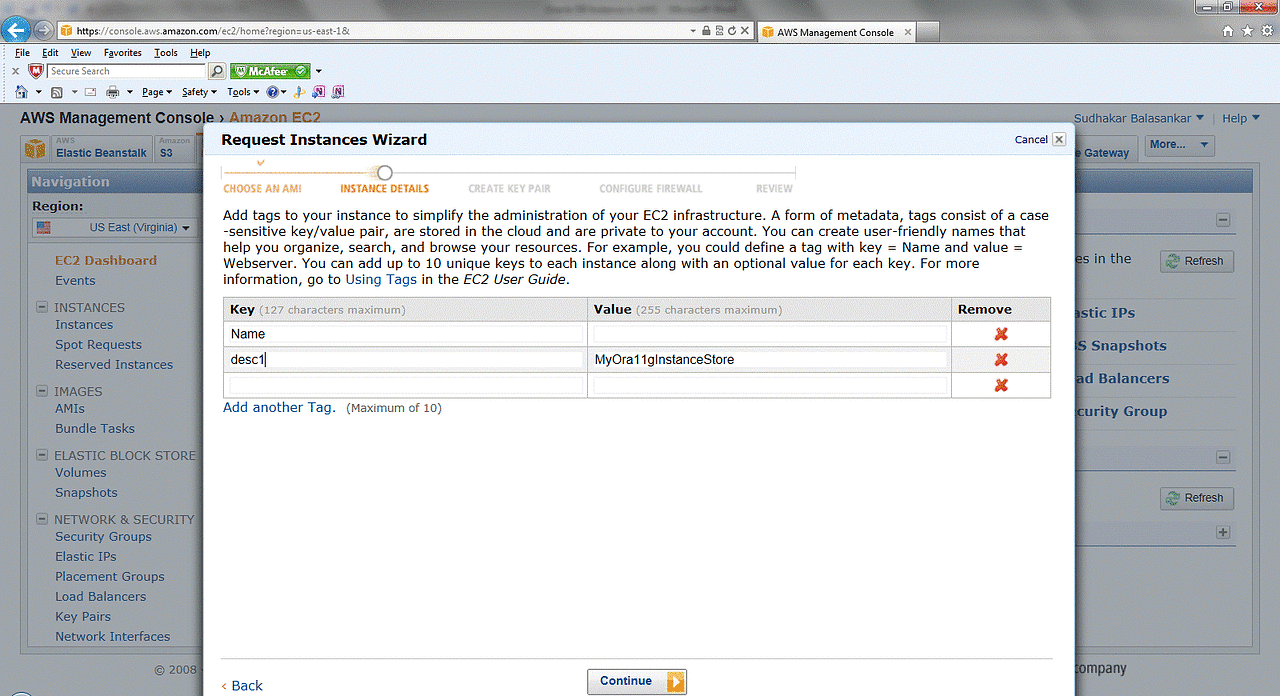Viewport: 1280px width, 696px height.
Task: Close the McAfee toolbar with the X
Action: click(x=15, y=71)
